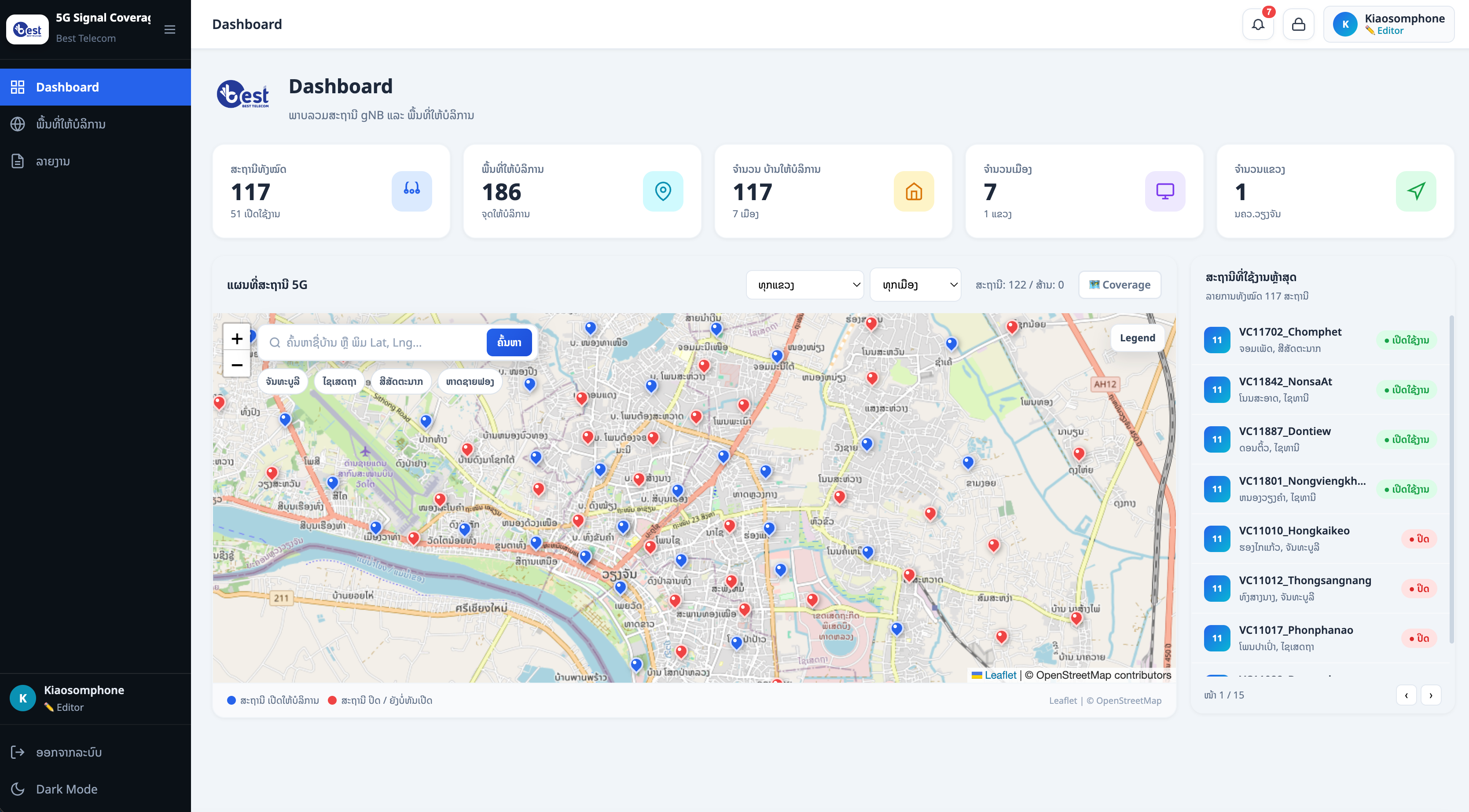Click the blue 11 badge for VC11702_Chomphet
Screen dimensions: 1469x812
coord(1217,340)
